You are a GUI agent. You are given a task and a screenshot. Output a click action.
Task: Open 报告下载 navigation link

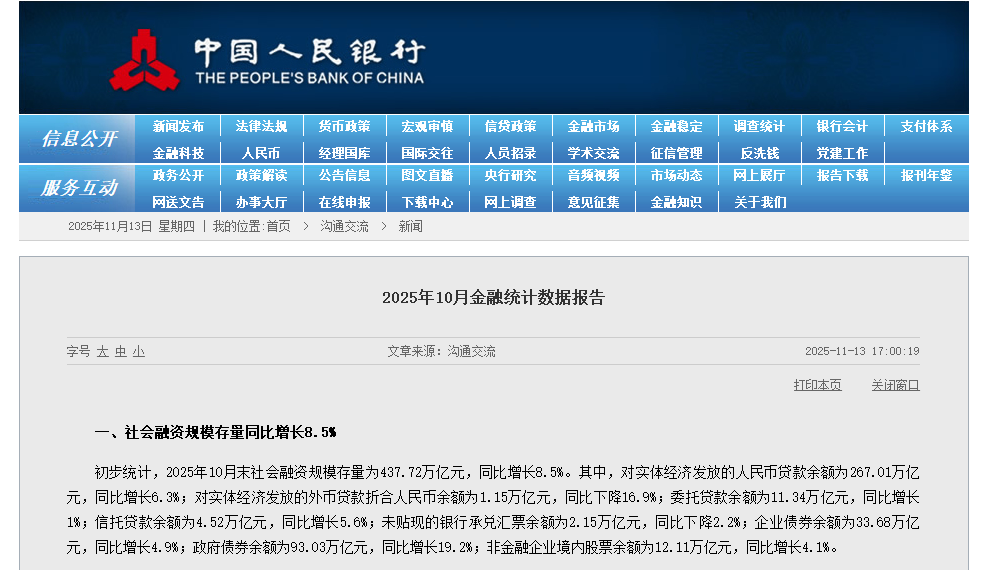[x=842, y=176]
